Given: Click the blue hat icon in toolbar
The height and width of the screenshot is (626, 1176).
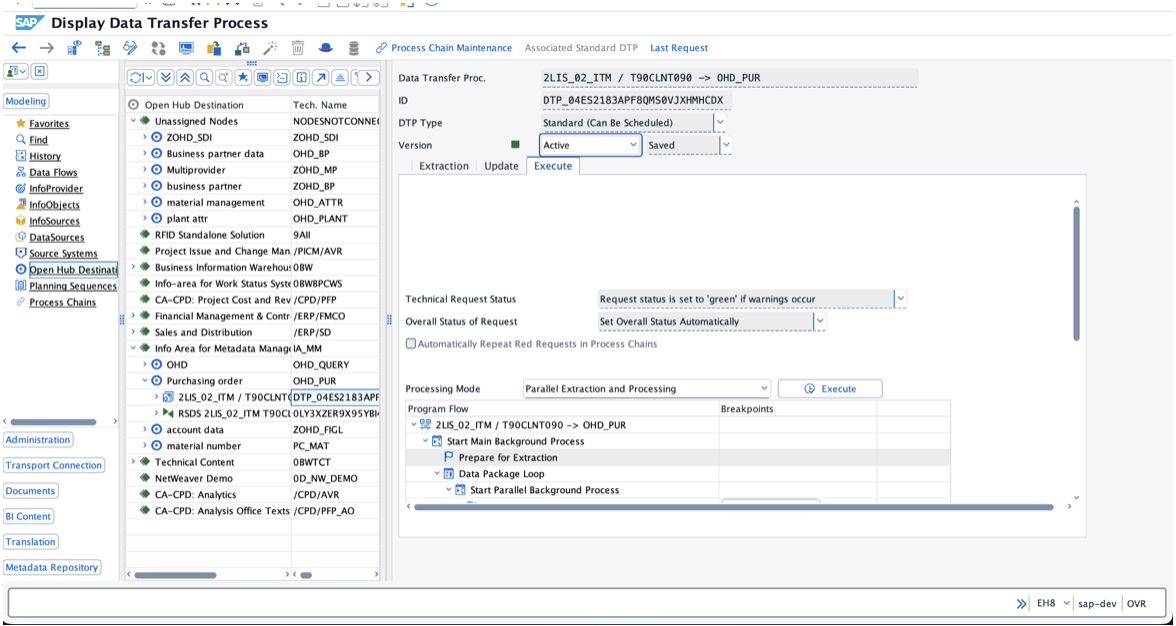Looking at the screenshot, I should 326,48.
